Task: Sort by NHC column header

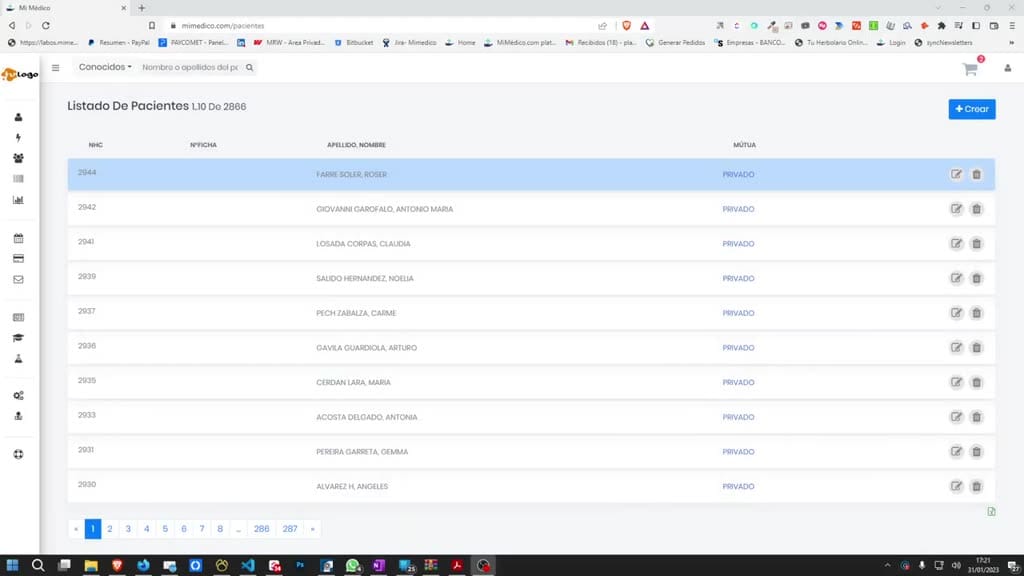Action: pyautogui.click(x=95, y=145)
